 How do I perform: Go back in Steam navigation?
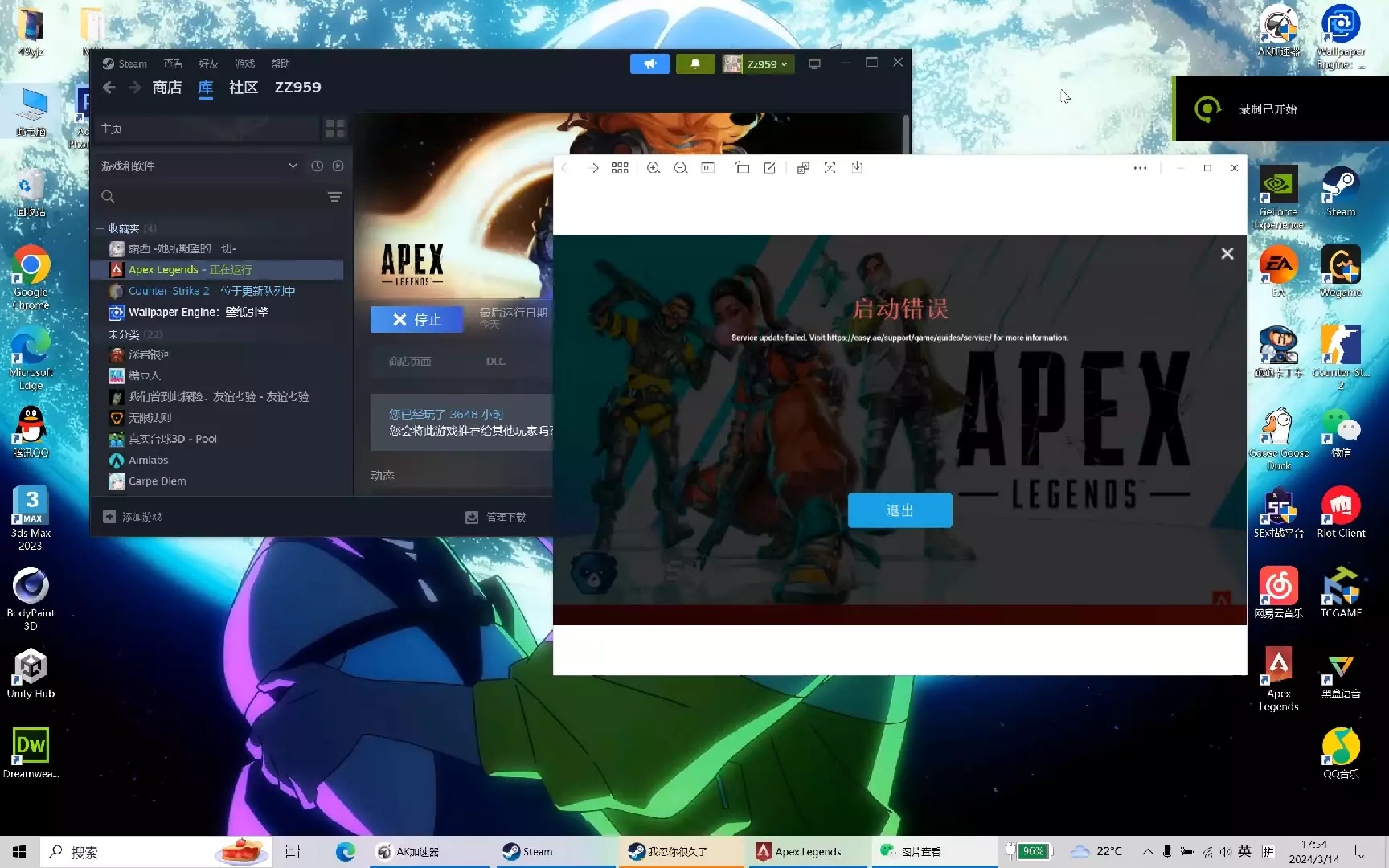(x=109, y=88)
